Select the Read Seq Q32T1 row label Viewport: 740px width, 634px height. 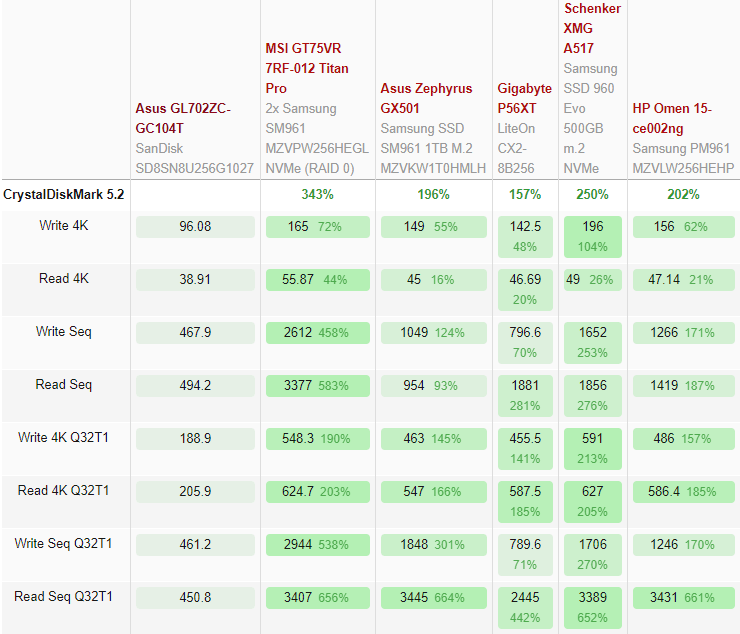(x=64, y=596)
